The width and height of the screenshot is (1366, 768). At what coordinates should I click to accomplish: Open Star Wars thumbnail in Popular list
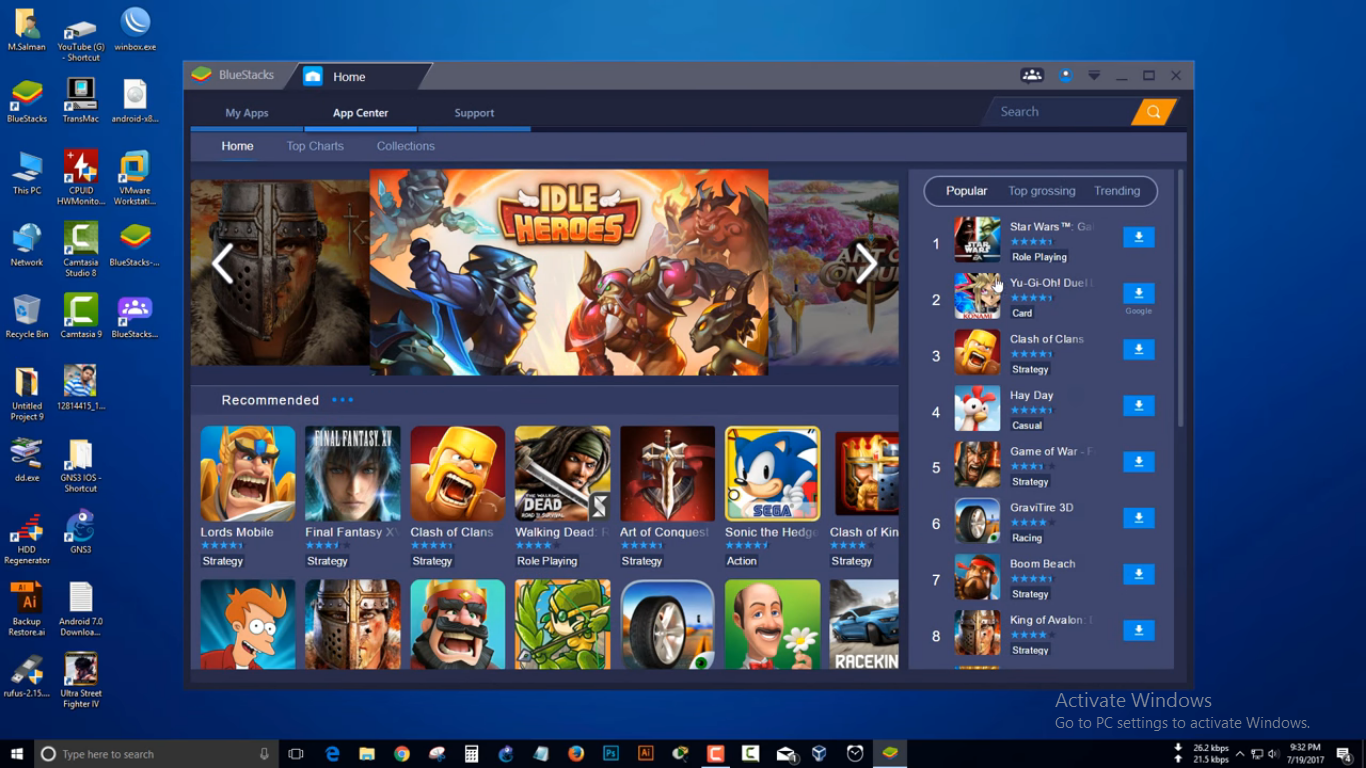click(x=977, y=240)
